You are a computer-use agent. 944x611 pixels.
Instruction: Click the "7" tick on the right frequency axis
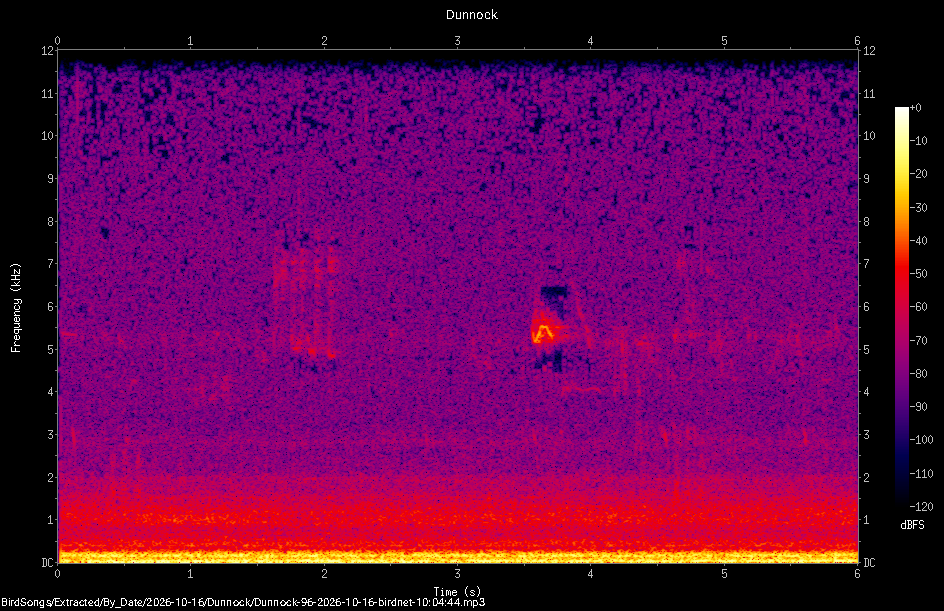(866, 264)
